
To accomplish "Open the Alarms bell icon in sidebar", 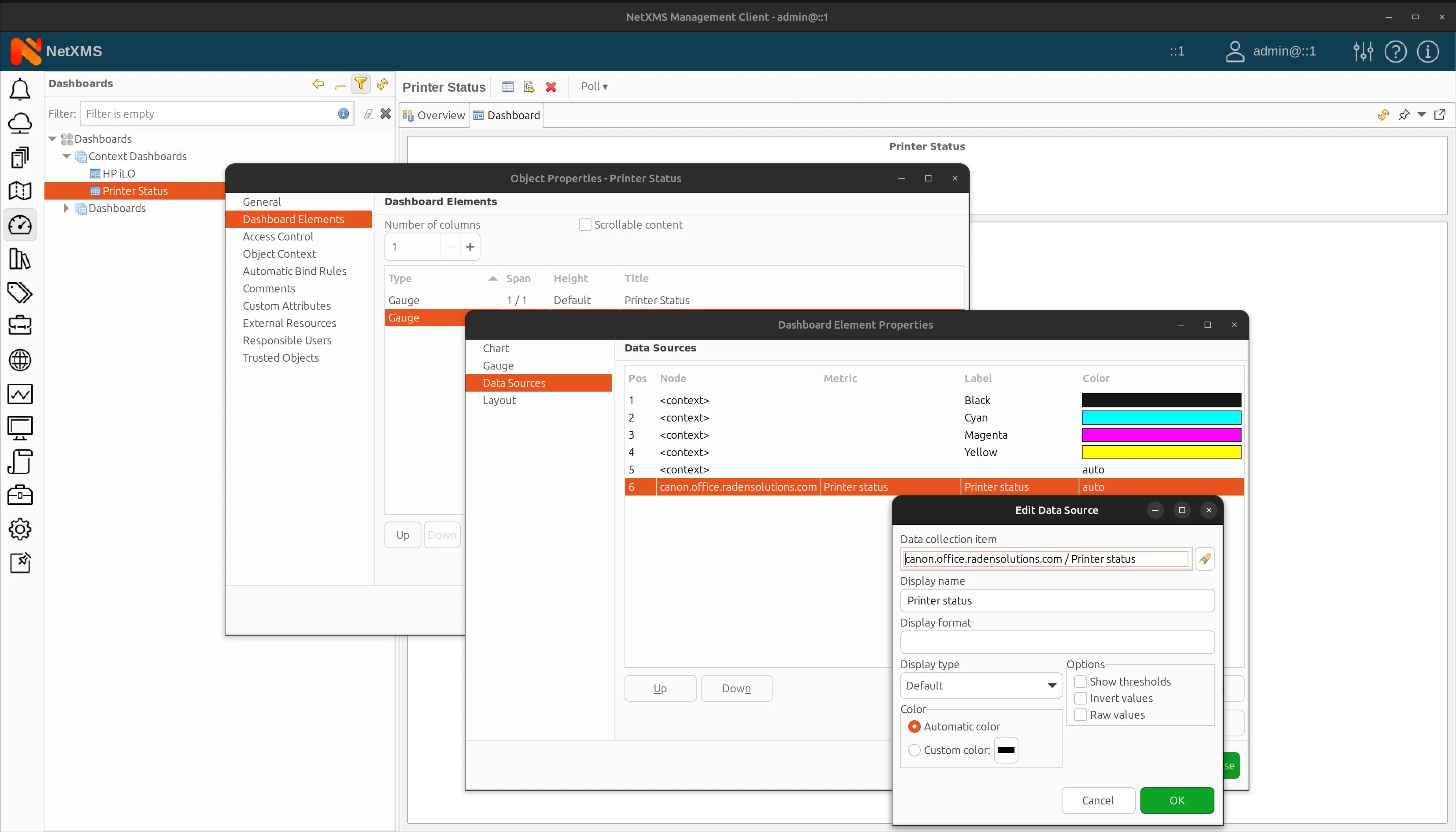I will click(x=20, y=90).
